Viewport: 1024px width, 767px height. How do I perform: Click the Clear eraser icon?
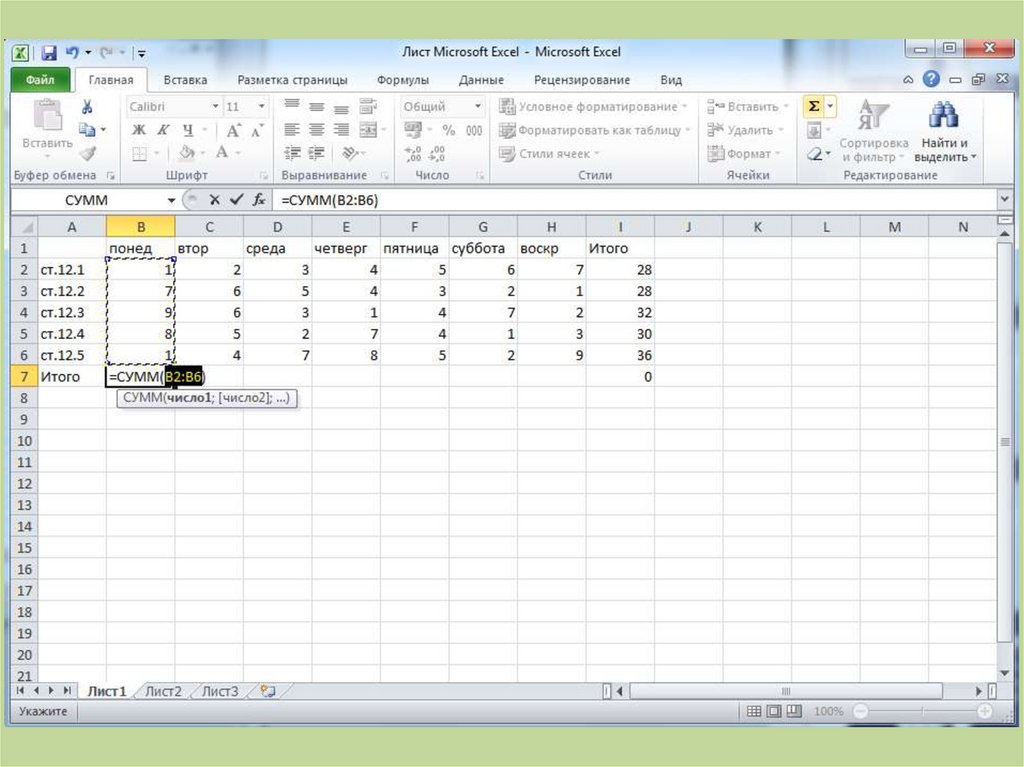[x=814, y=154]
